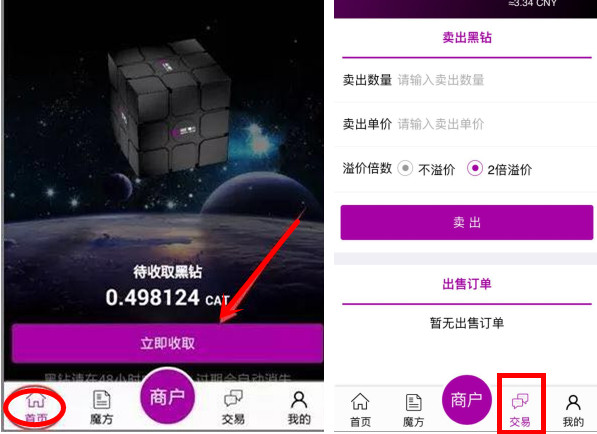This screenshot has height=434, width=597.
Task: Select the 不溢价 radio option
Action: [x=426, y=169]
